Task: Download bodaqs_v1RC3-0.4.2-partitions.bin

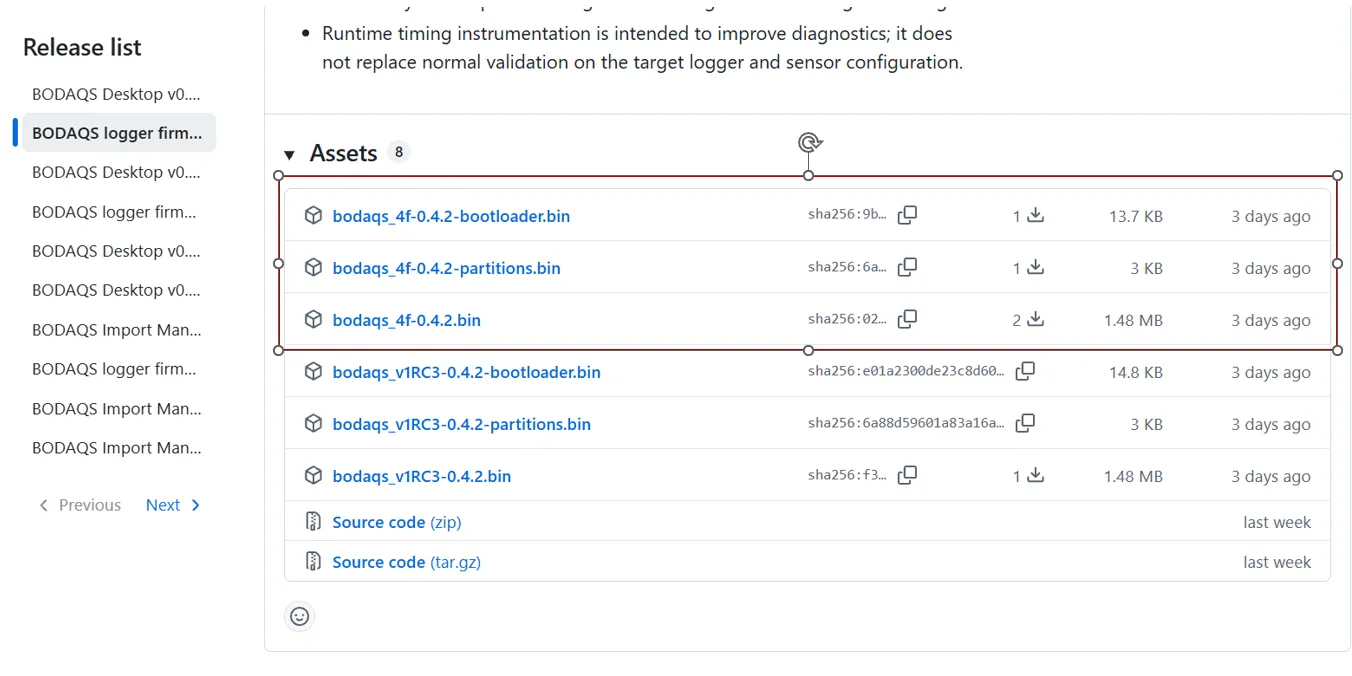Action: click(461, 424)
